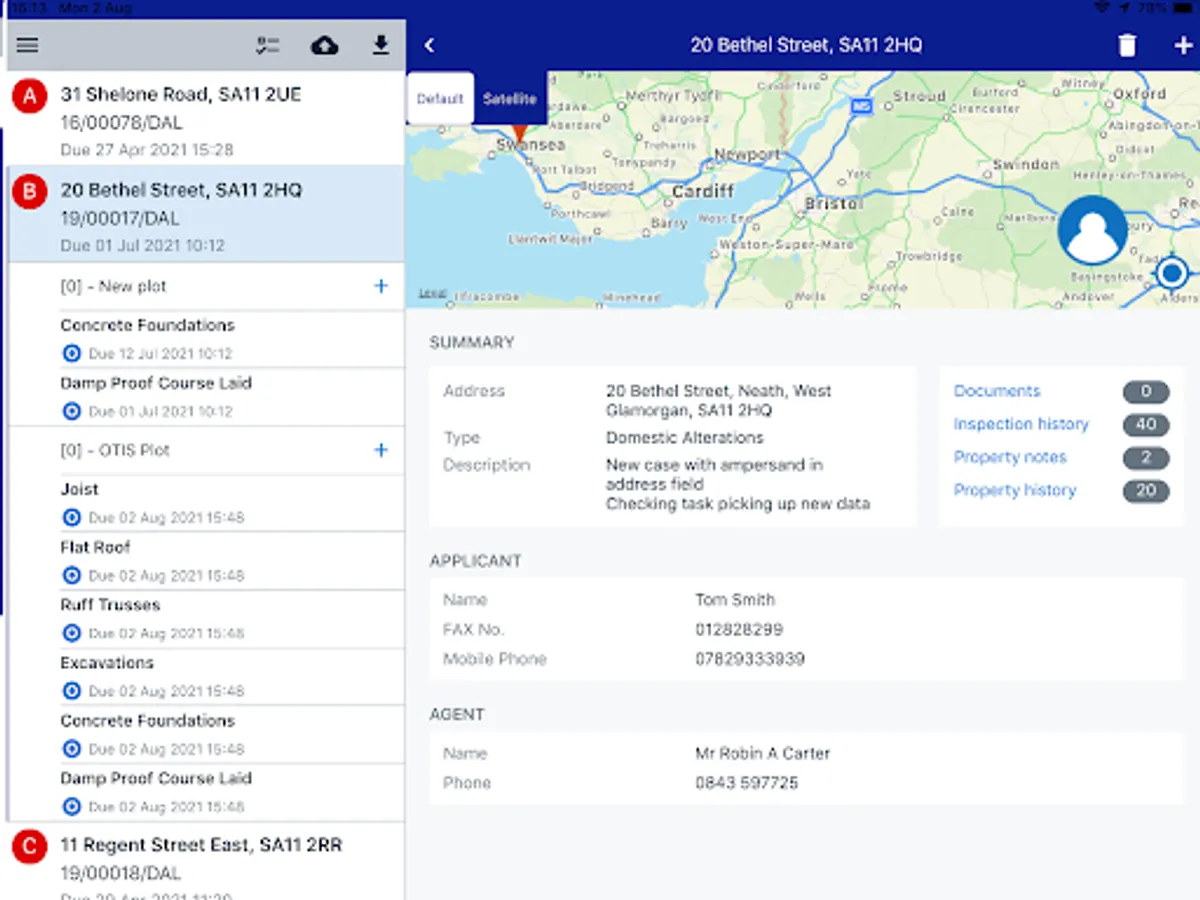Tap status icon for Concrete Foundations due 12 Jul
The width and height of the screenshot is (1200, 900).
tap(71, 353)
